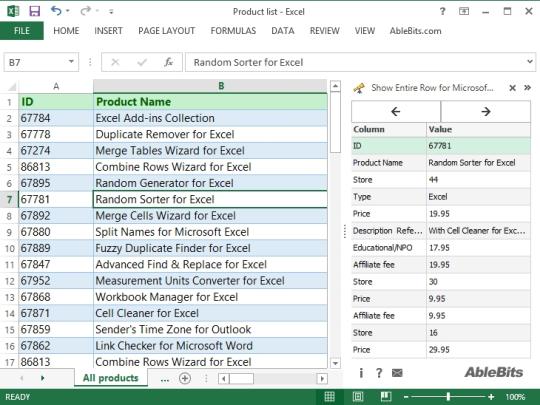Click the Value header in pane
This screenshot has width=540, height=405.
click(479, 129)
